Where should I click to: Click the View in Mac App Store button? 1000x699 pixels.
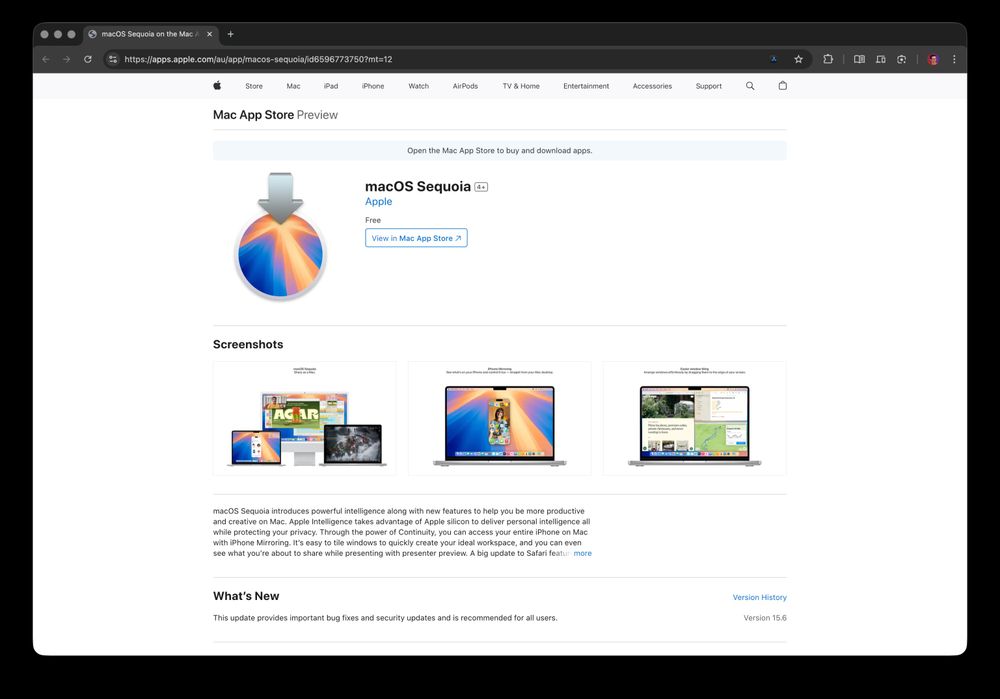point(416,238)
